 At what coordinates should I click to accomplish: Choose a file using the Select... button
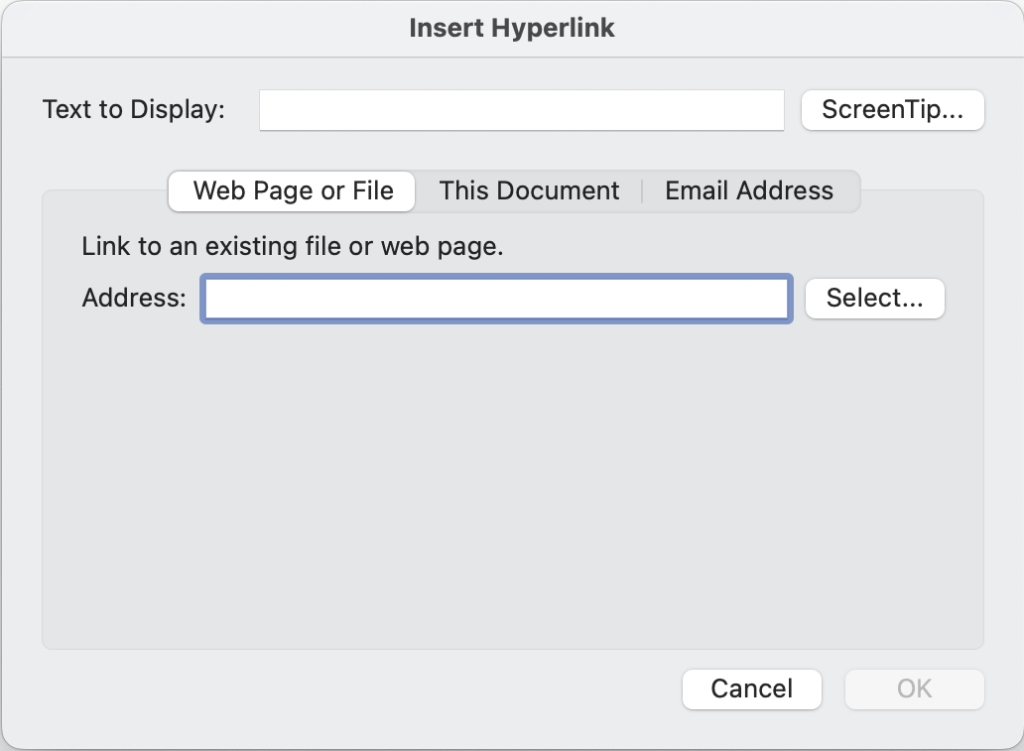(874, 298)
